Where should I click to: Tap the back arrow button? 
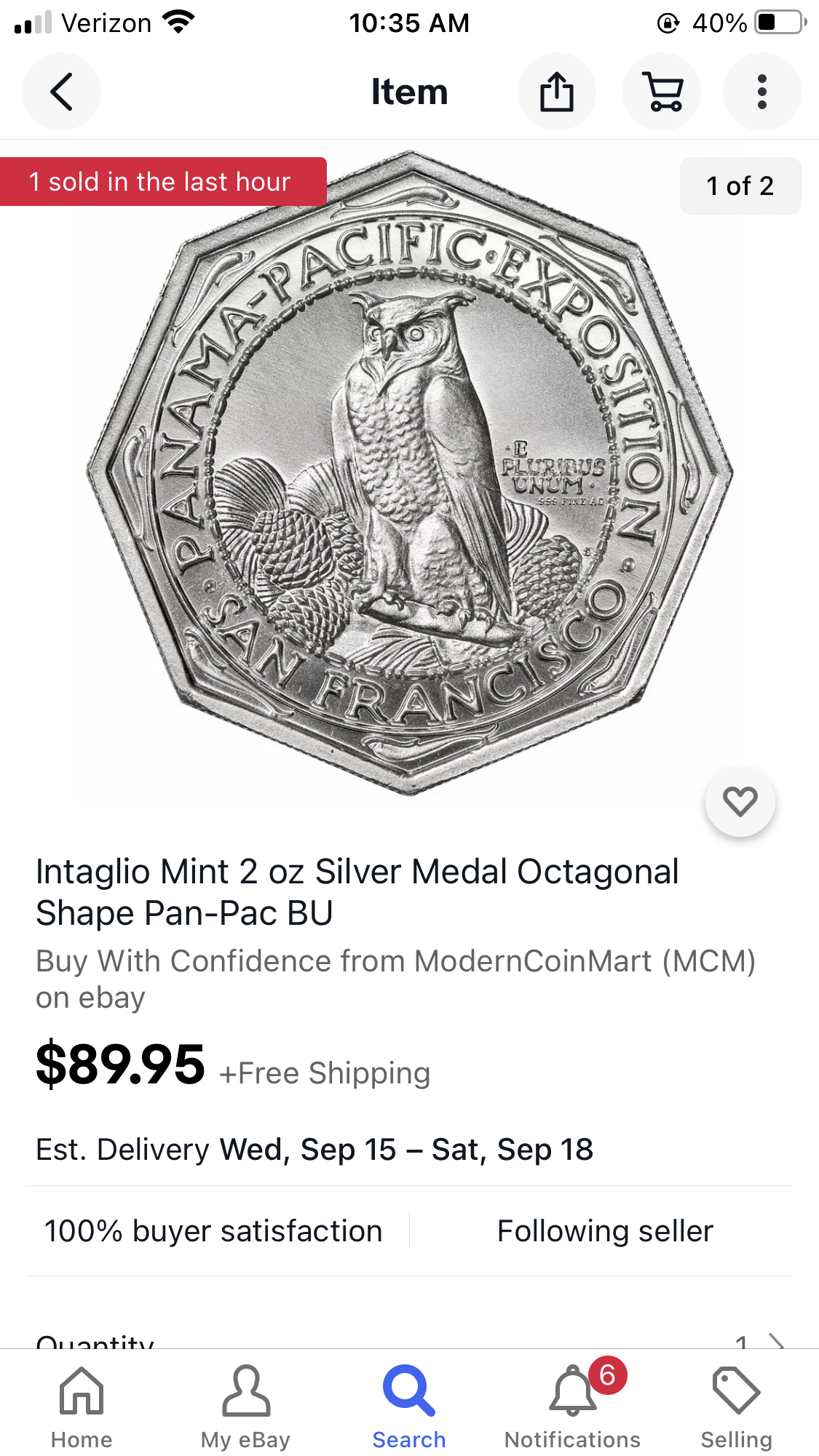point(61,92)
